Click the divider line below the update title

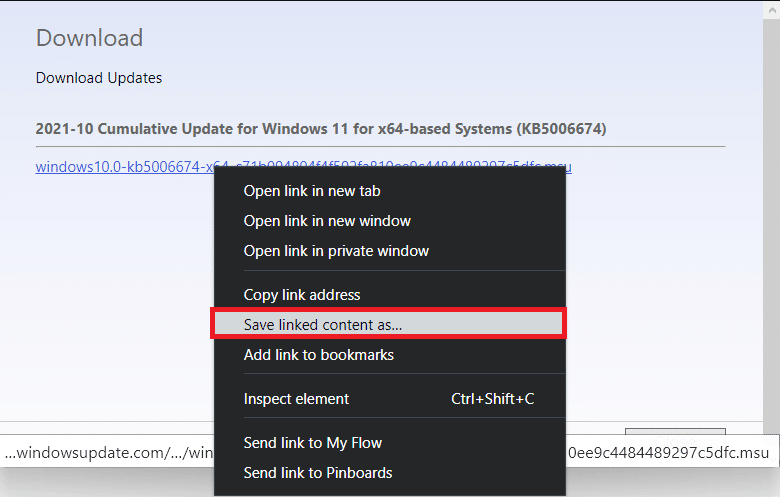tap(380, 147)
